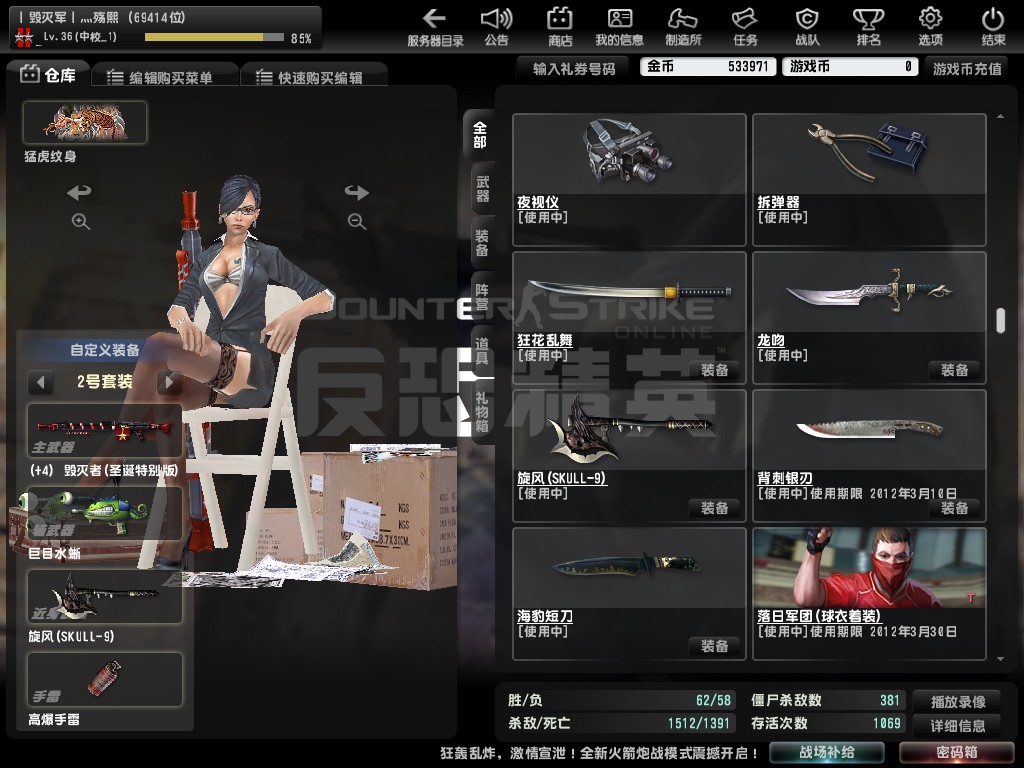
Task: Select the 落日军团 jersey character item
Action: pyautogui.click(x=869, y=594)
